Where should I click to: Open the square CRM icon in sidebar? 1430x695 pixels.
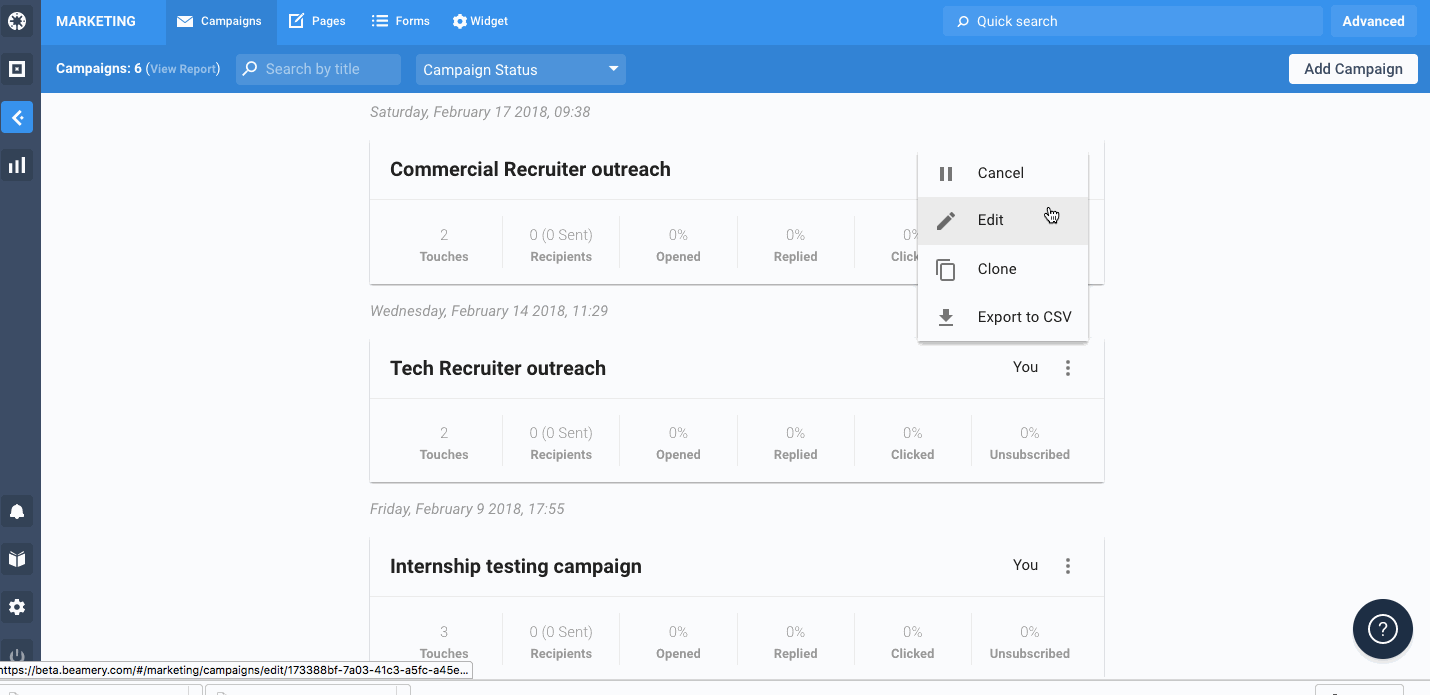[17, 69]
